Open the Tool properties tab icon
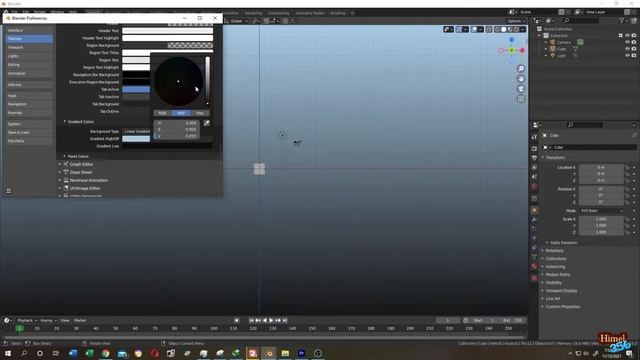The image size is (640, 360). point(534,137)
